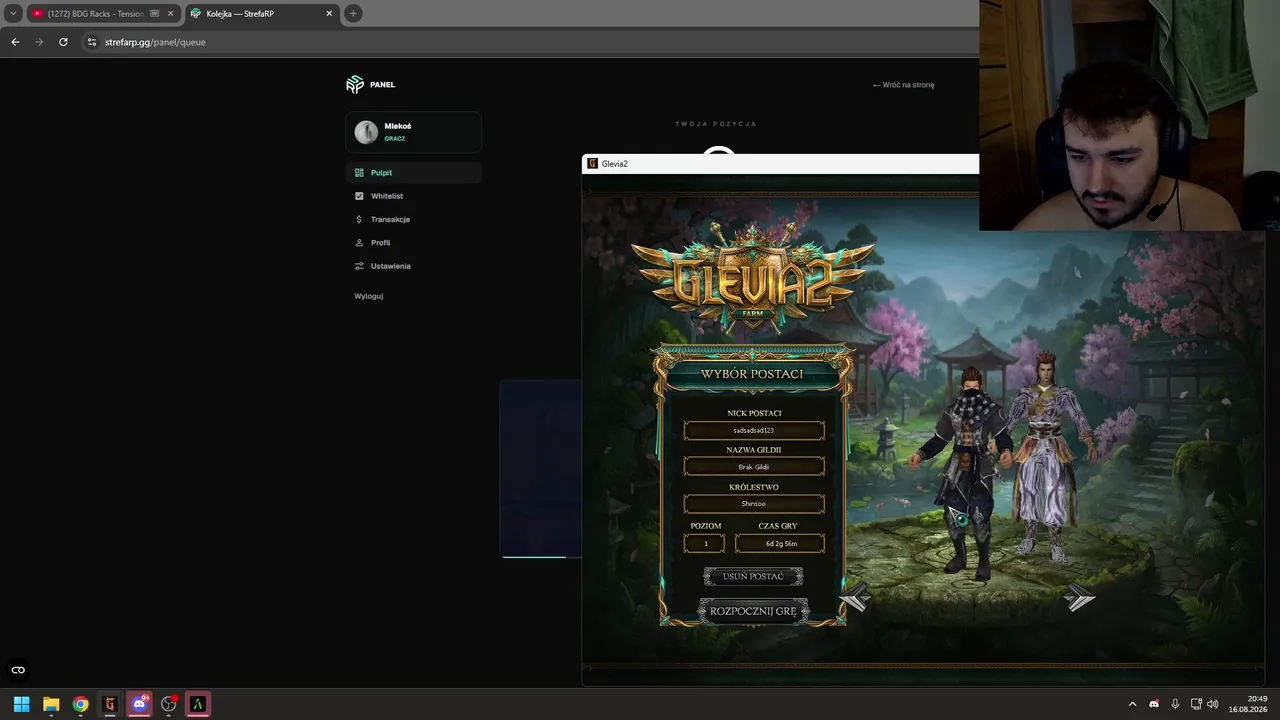1280x720 pixels.
Task: Click the Usuń Postać button
Action: 754,577
